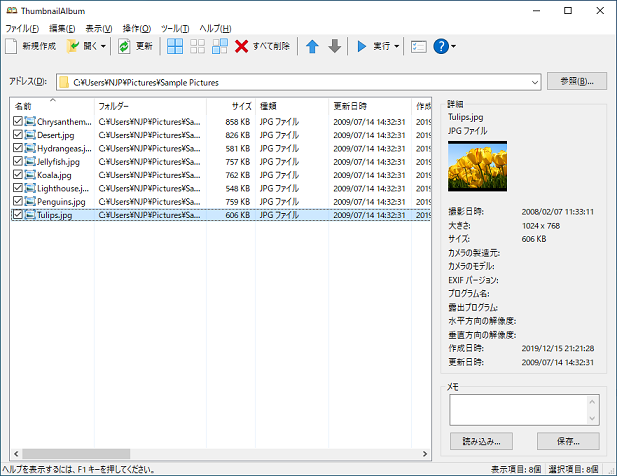
Task: Move item down with gray arrow
Action: pyautogui.click(x=335, y=47)
